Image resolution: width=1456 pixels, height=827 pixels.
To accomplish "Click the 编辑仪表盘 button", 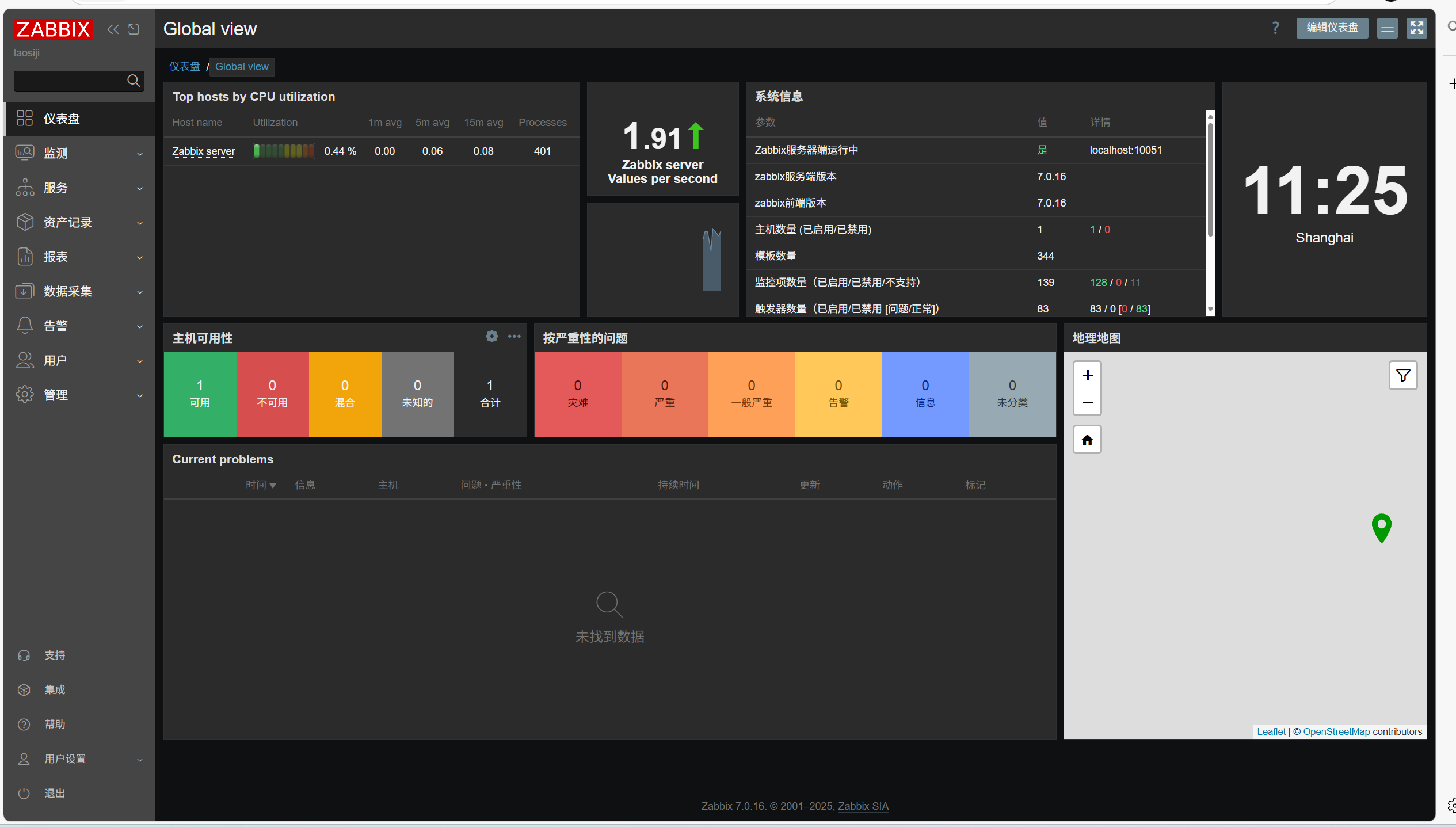I will 1332,28.
